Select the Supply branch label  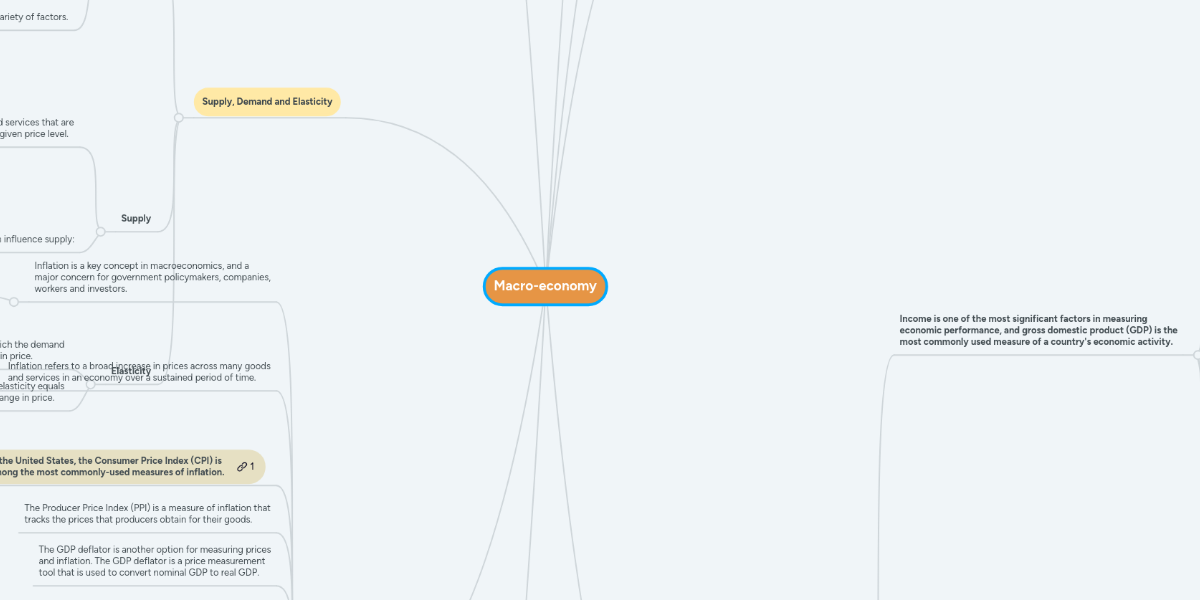135,218
